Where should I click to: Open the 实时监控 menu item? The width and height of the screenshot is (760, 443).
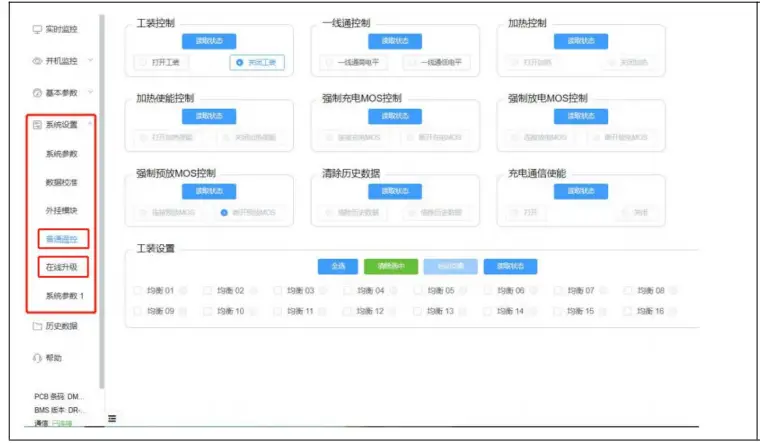(61, 30)
